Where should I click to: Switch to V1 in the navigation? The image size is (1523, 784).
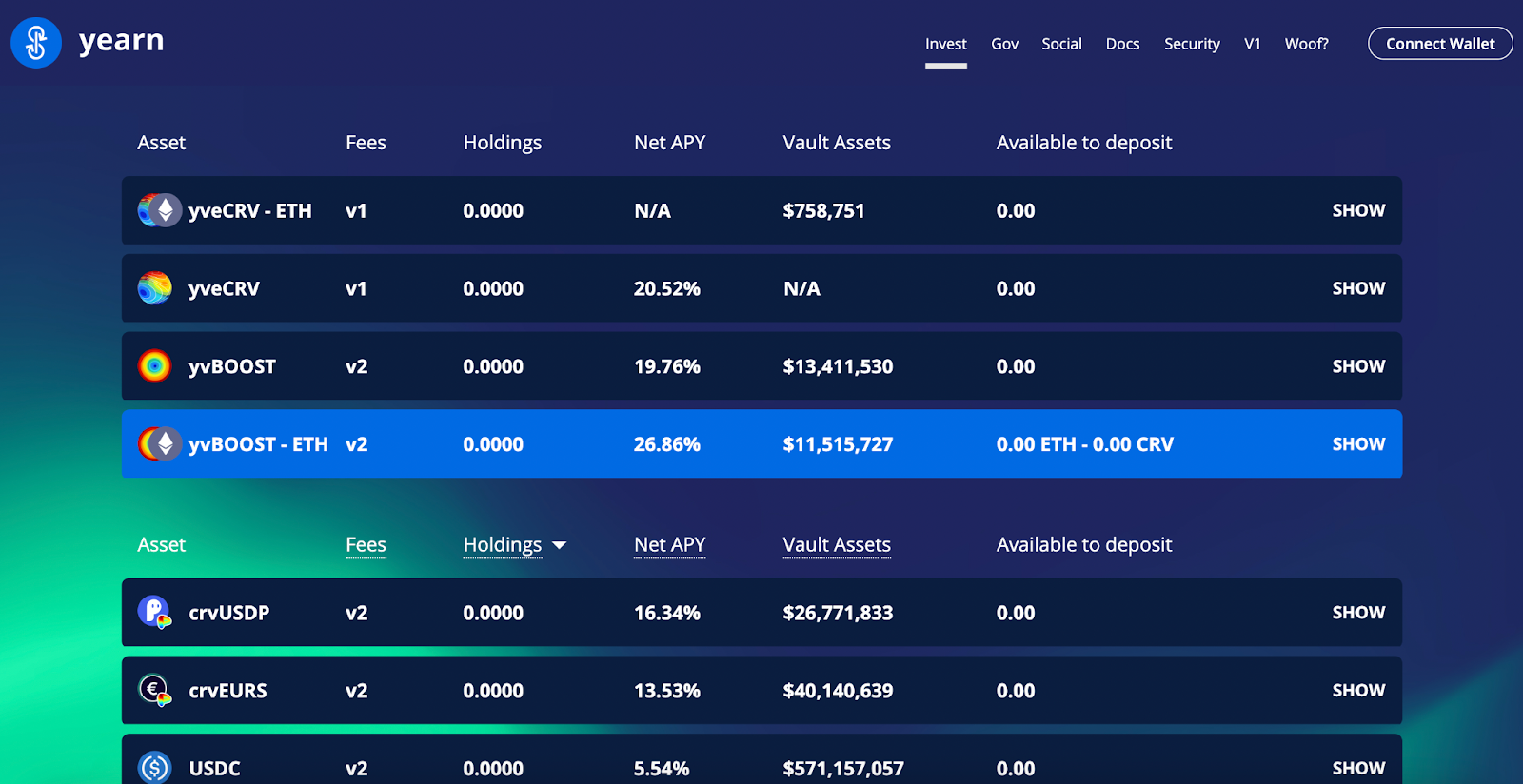[x=1252, y=44]
